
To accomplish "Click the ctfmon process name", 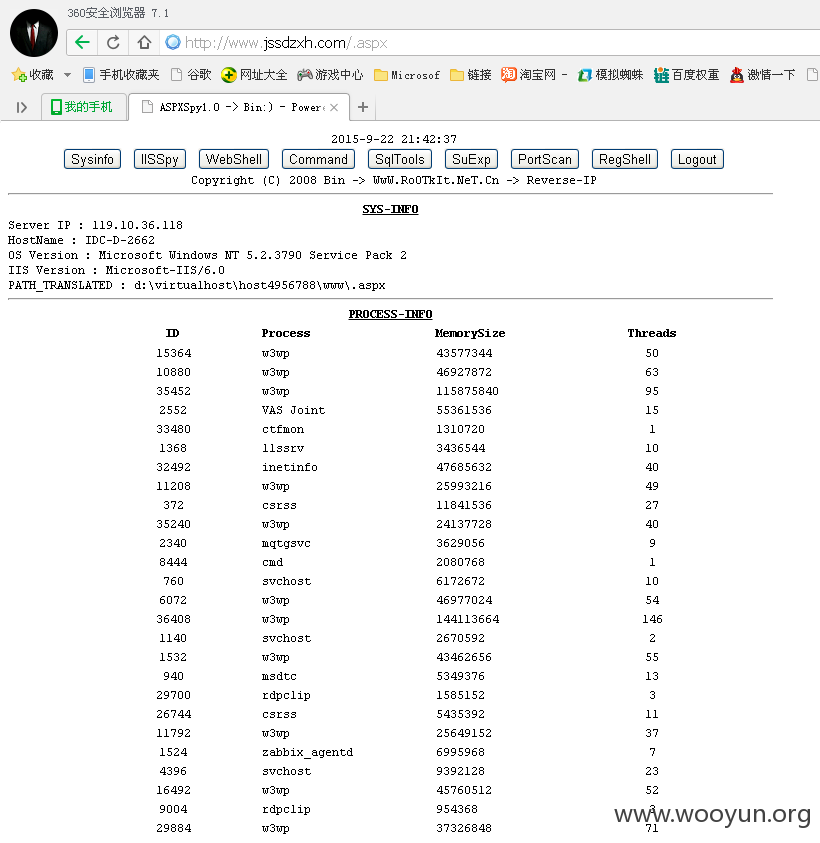I will tap(283, 429).
